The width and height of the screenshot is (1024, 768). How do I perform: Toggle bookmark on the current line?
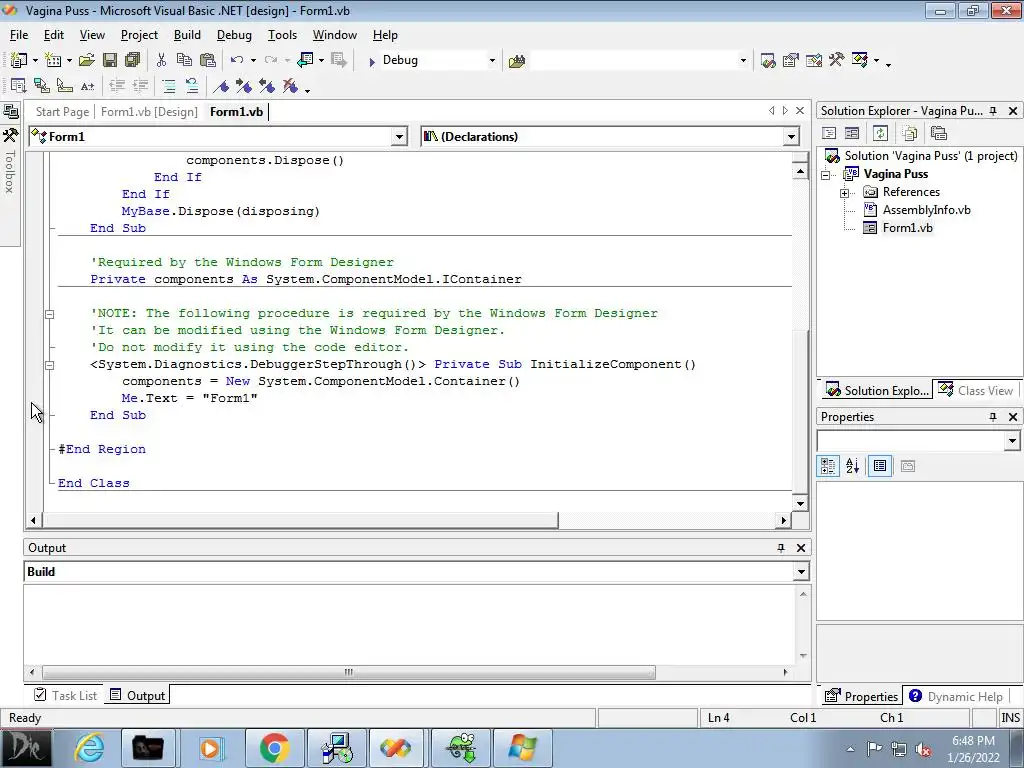click(221, 86)
